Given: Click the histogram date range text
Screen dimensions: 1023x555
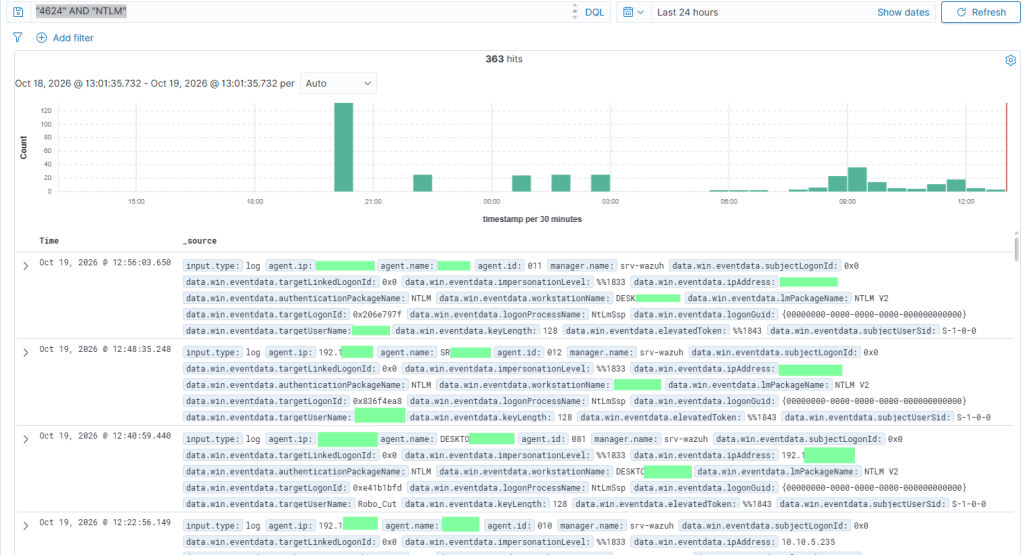Looking at the screenshot, I should [155, 83].
